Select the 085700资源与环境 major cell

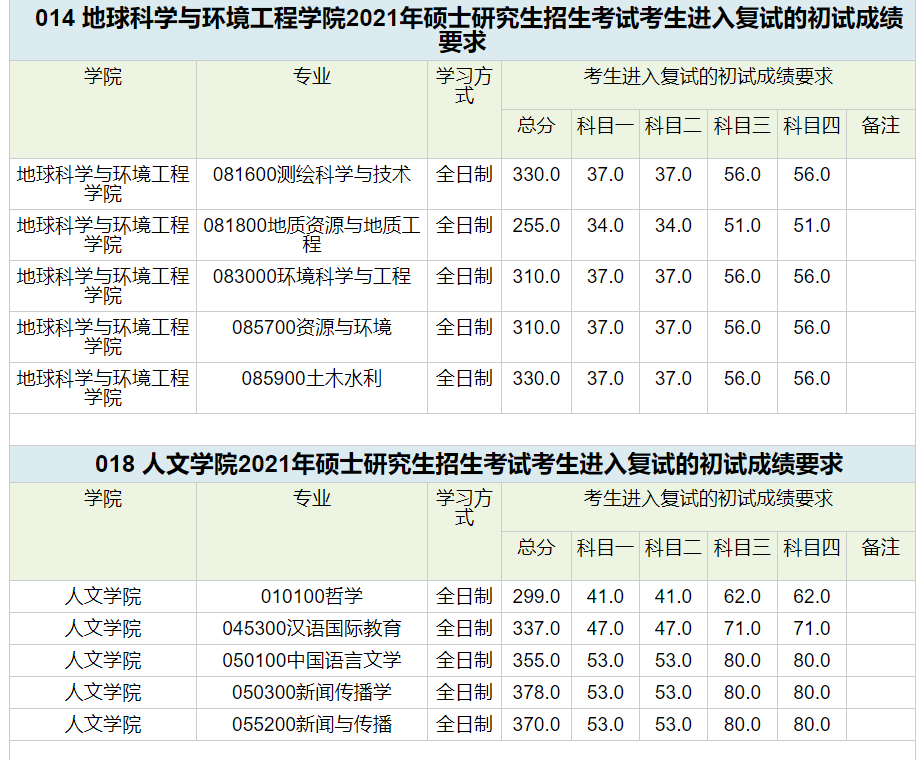pyautogui.click(x=312, y=336)
